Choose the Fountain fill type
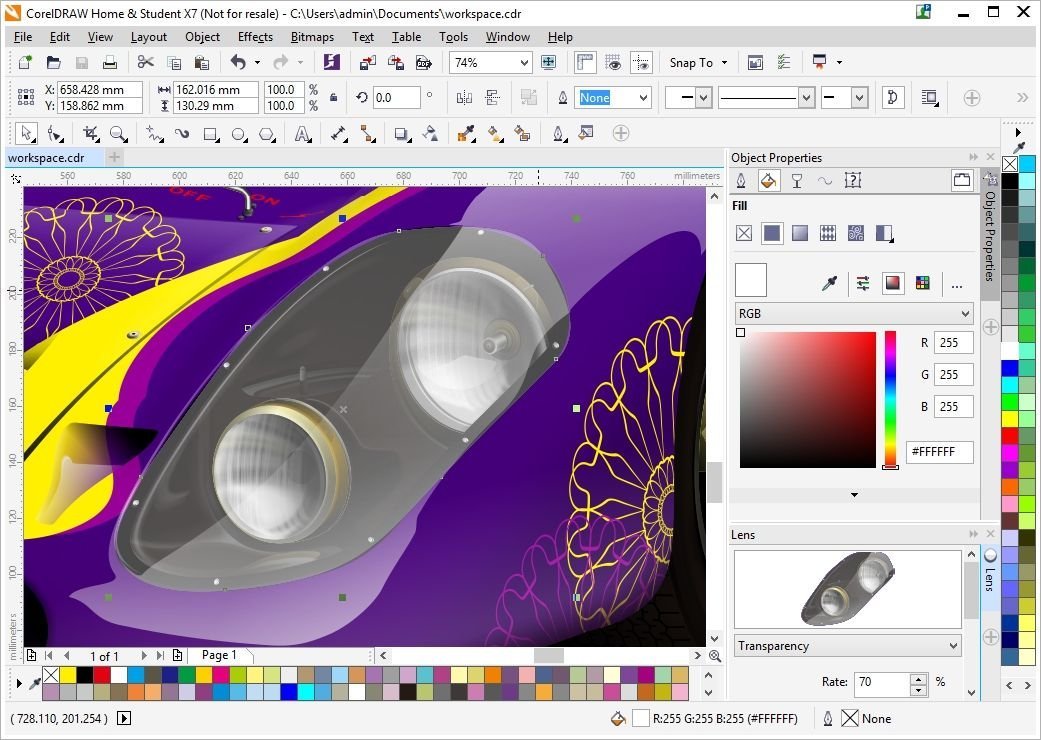 click(x=800, y=233)
